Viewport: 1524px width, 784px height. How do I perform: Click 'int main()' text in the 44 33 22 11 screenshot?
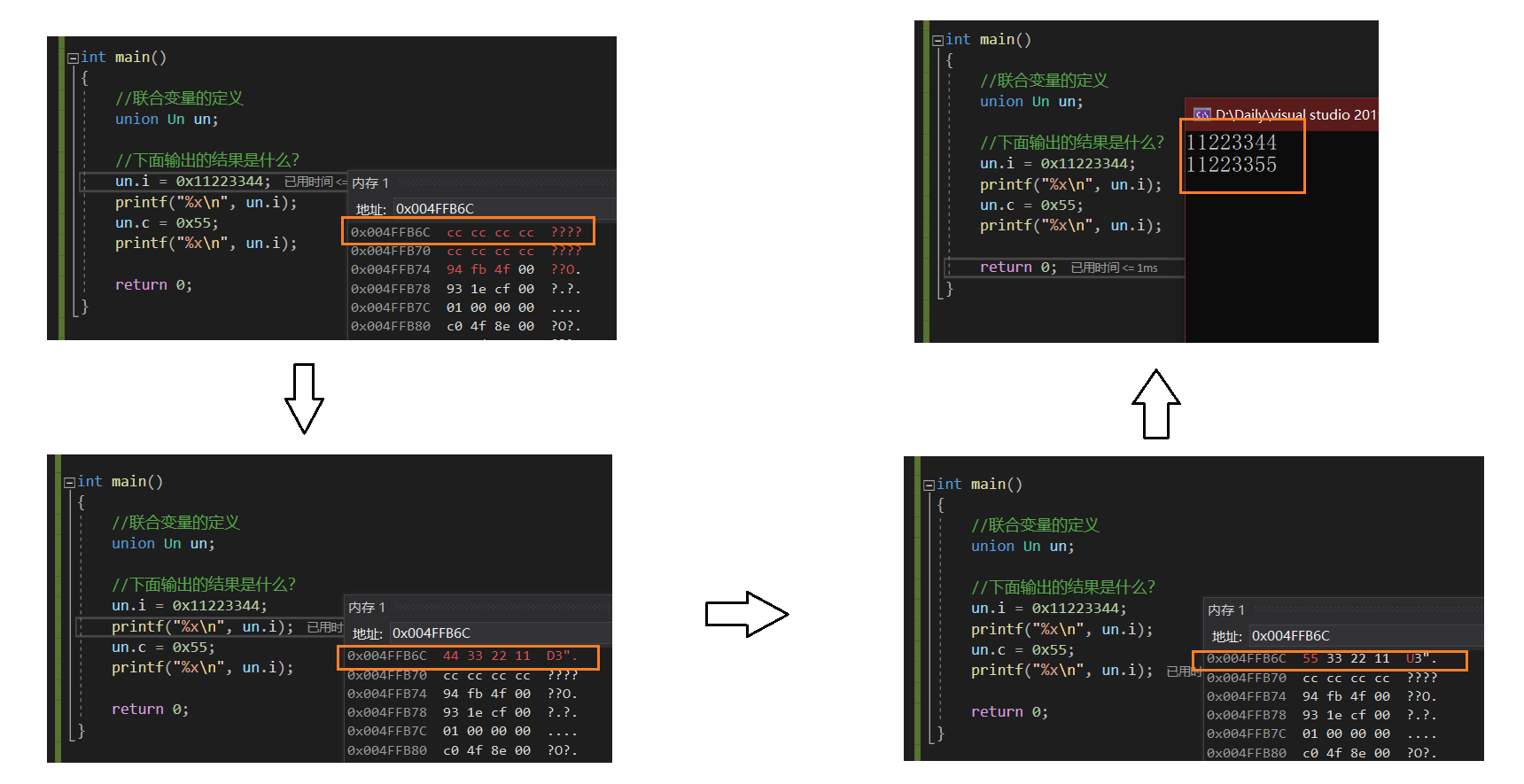click(x=120, y=481)
